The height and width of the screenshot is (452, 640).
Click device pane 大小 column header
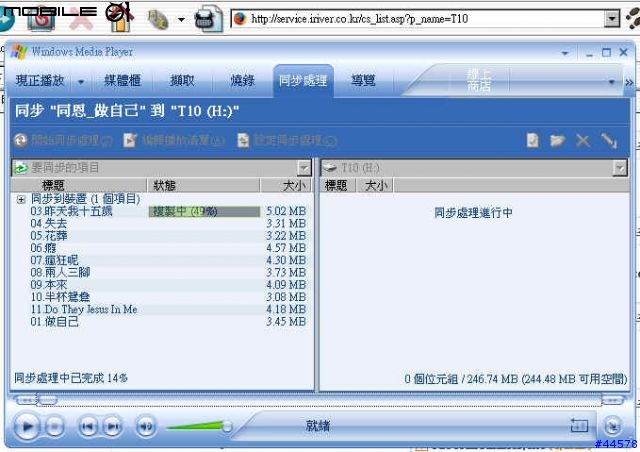click(376, 185)
